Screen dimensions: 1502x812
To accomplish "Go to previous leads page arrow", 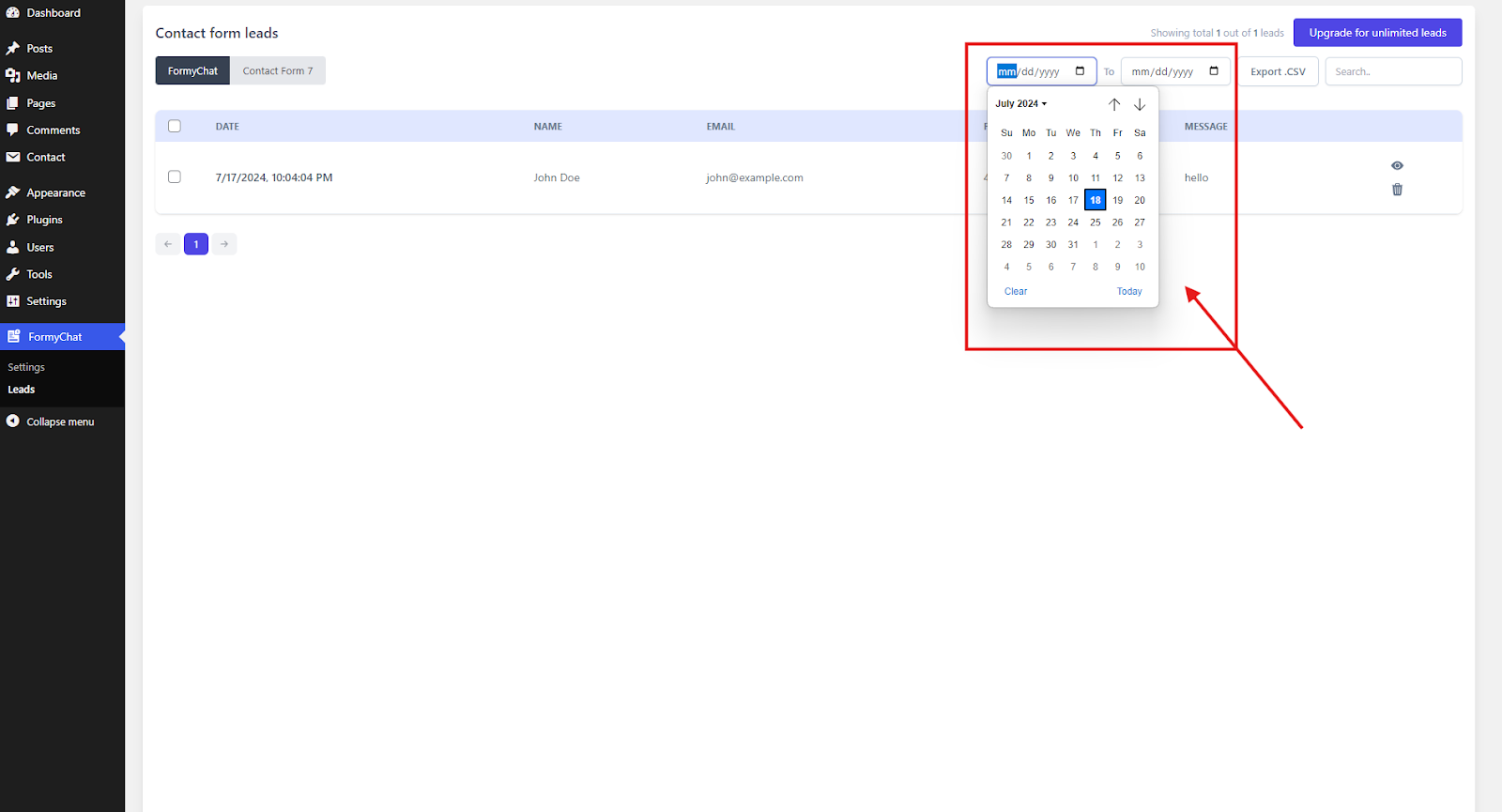I will 168,245.
